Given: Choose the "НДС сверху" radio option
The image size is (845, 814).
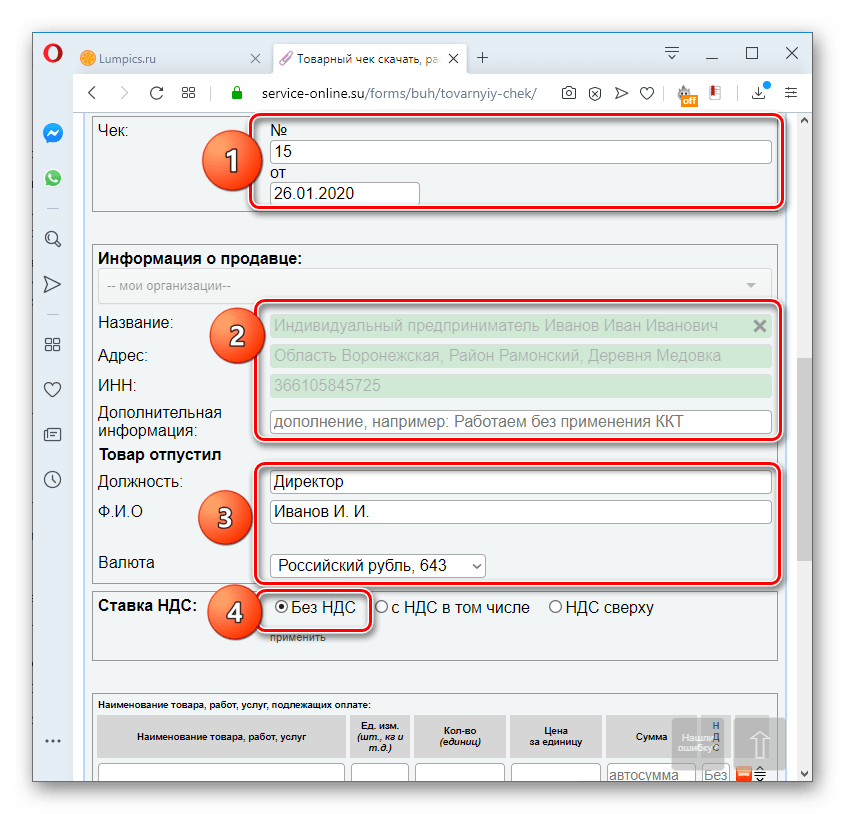Looking at the screenshot, I should [x=556, y=607].
